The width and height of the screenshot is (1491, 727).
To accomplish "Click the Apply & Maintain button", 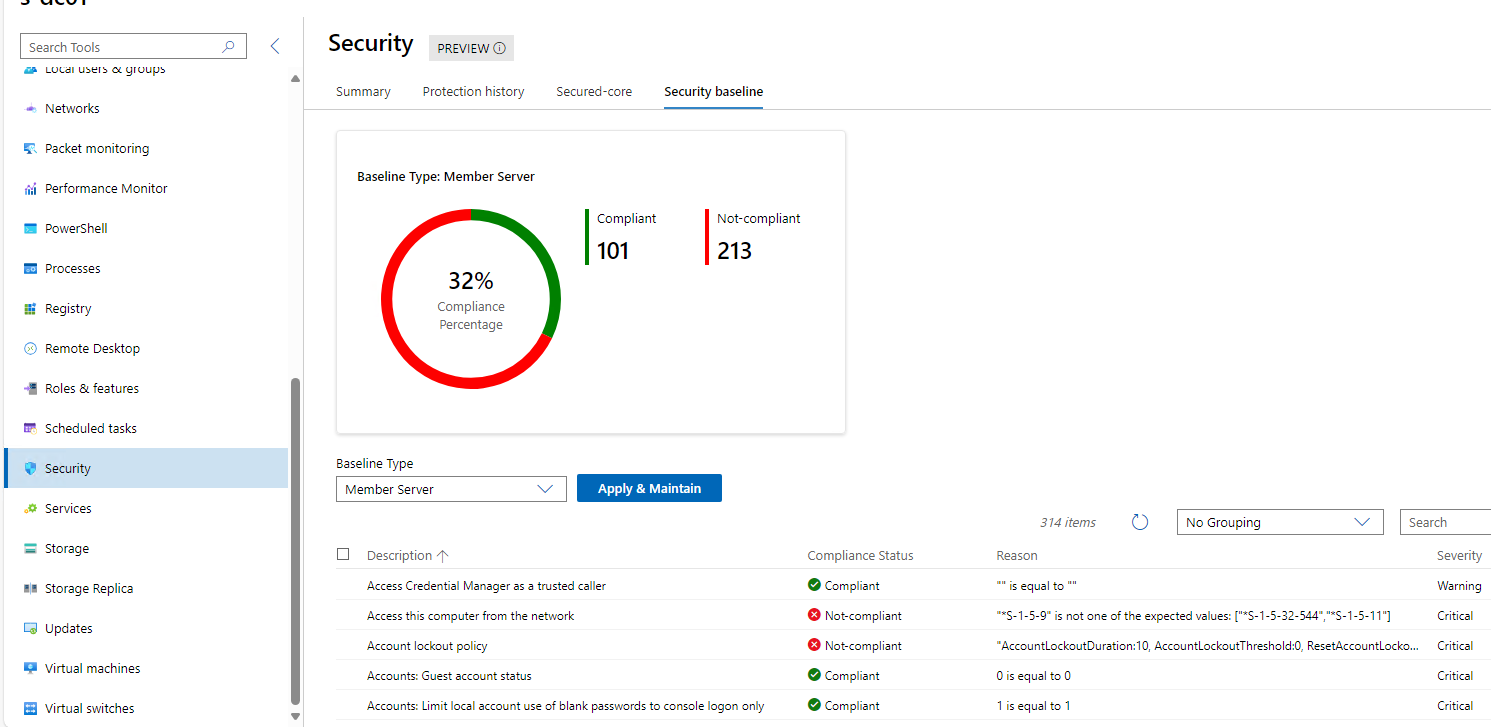I will (649, 488).
